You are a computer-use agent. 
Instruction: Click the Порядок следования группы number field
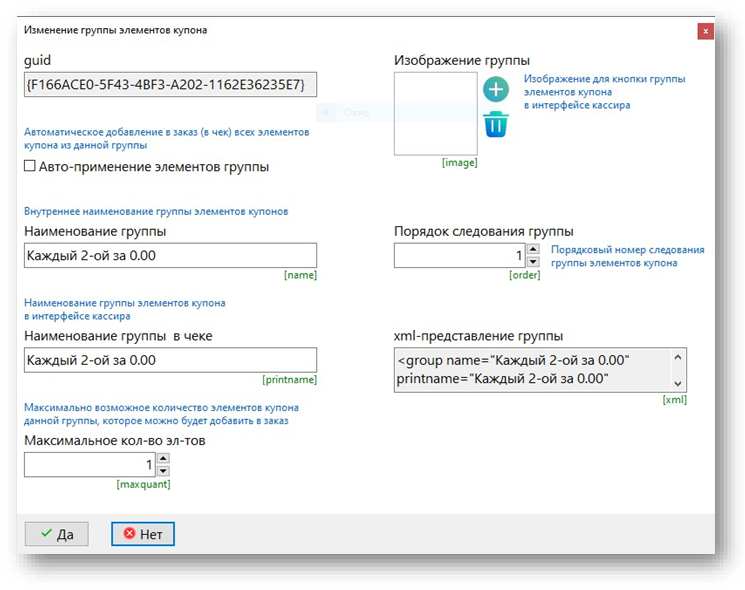tap(459, 256)
